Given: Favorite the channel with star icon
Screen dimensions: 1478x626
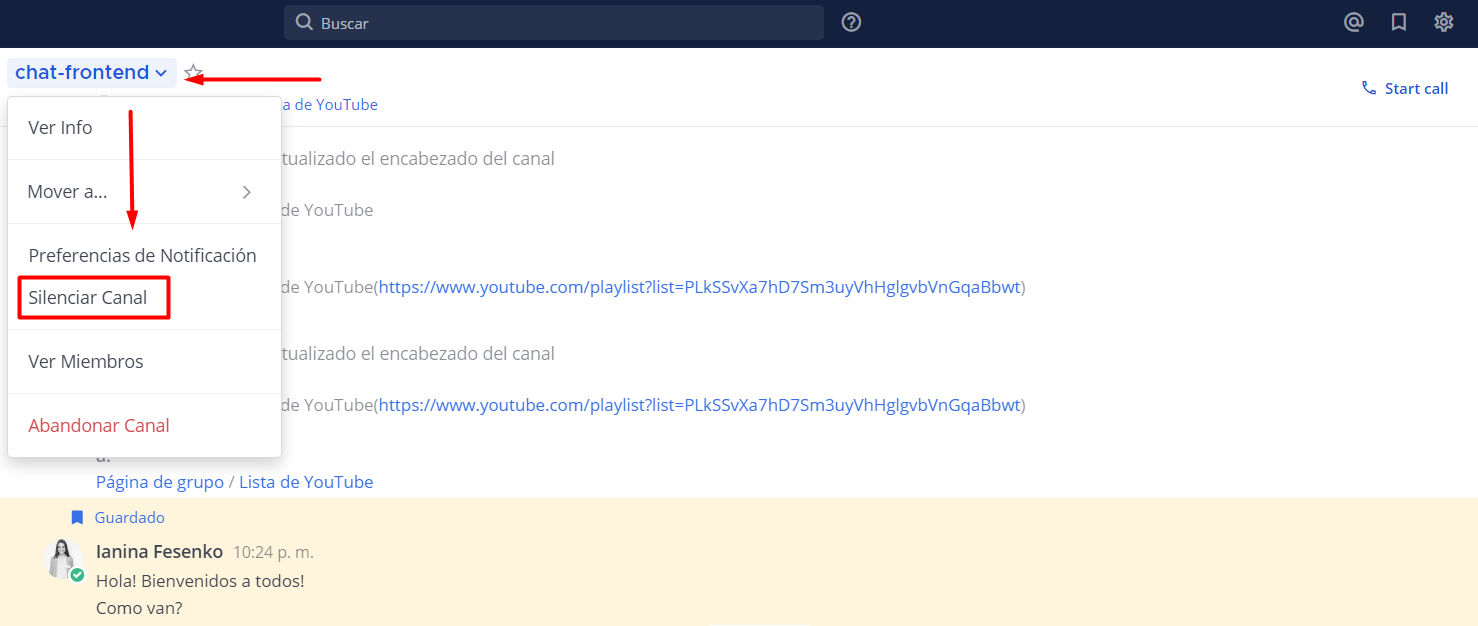Looking at the screenshot, I should (x=194, y=73).
